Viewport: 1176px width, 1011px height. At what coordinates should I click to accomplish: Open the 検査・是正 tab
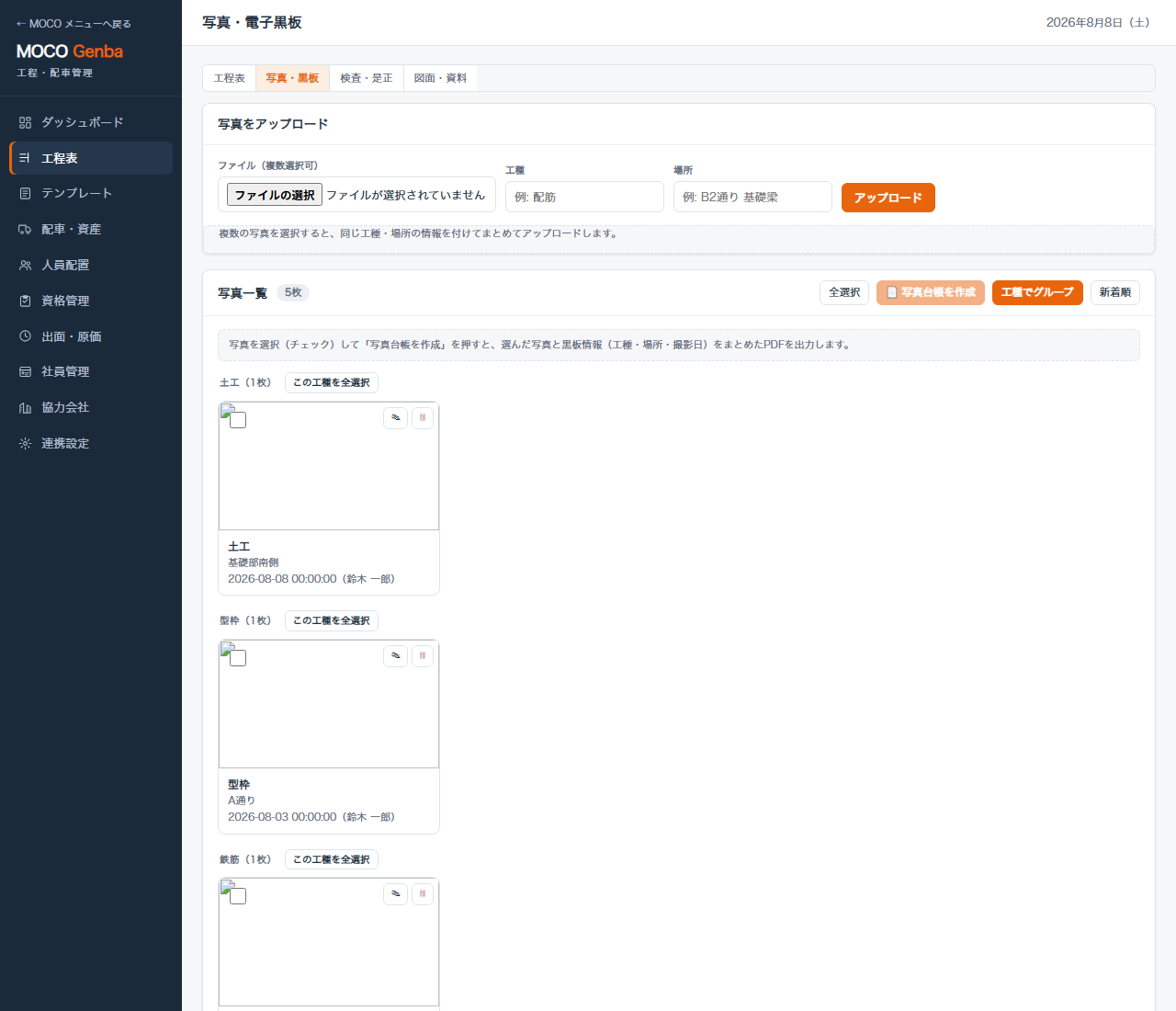coord(367,78)
